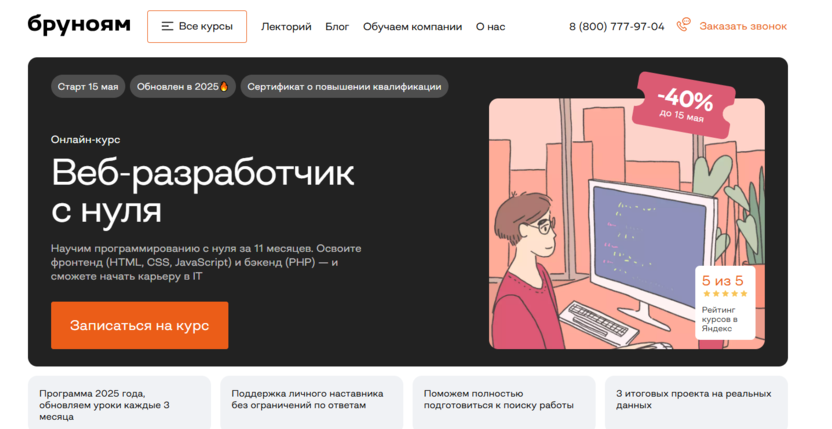Click the Заказать звонок link
The image size is (832, 429).
click(x=743, y=26)
